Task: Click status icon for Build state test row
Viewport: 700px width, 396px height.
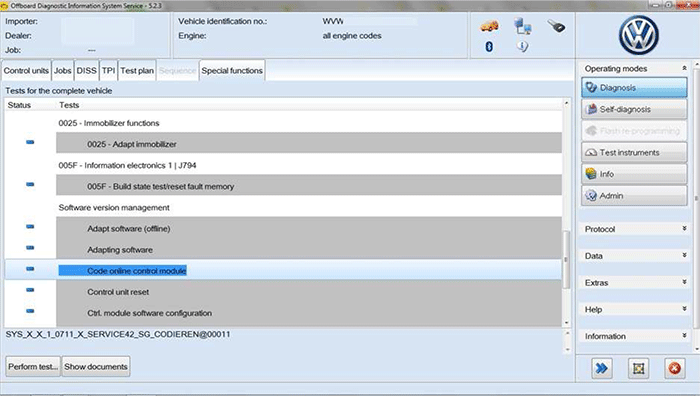Action: (x=30, y=184)
